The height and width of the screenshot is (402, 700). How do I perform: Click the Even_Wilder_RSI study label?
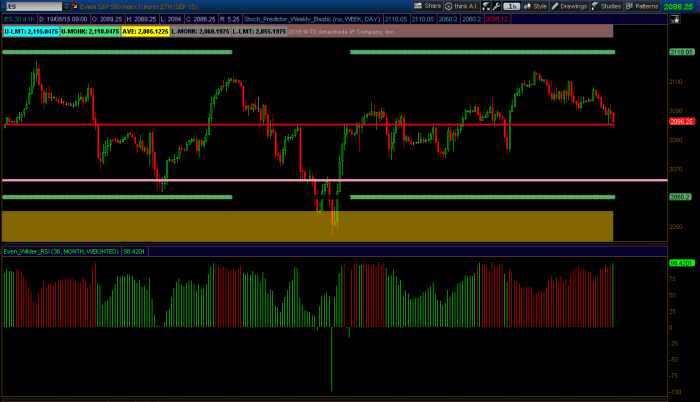coord(60,250)
